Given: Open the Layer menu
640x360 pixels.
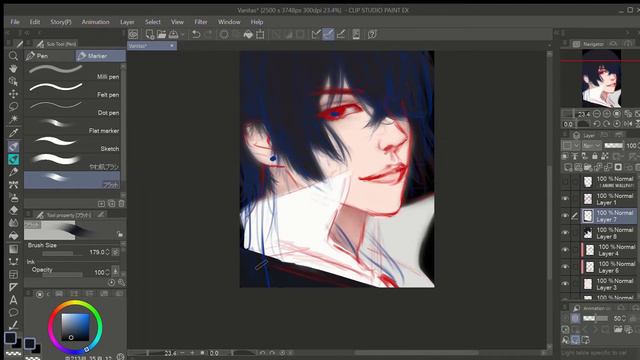Looking at the screenshot, I should [x=127, y=22].
